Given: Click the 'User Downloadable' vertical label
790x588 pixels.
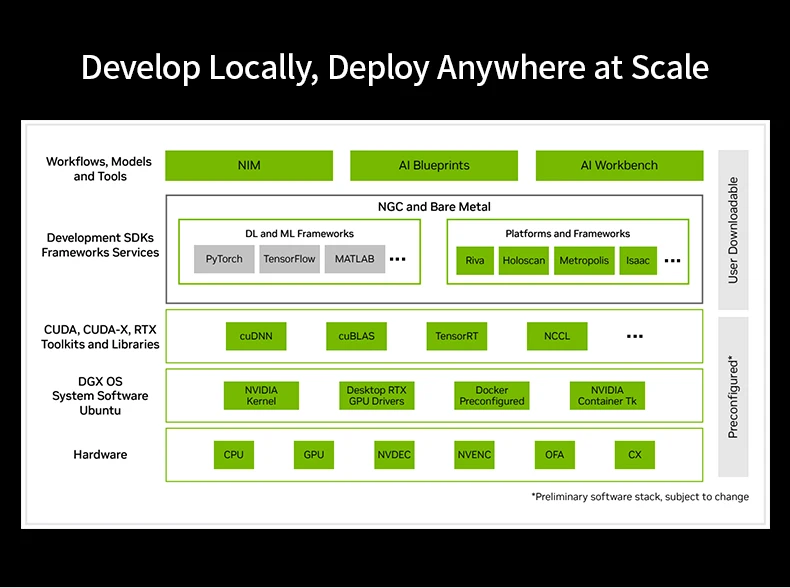Looking at the screenshot, I should tap(733, 230).
